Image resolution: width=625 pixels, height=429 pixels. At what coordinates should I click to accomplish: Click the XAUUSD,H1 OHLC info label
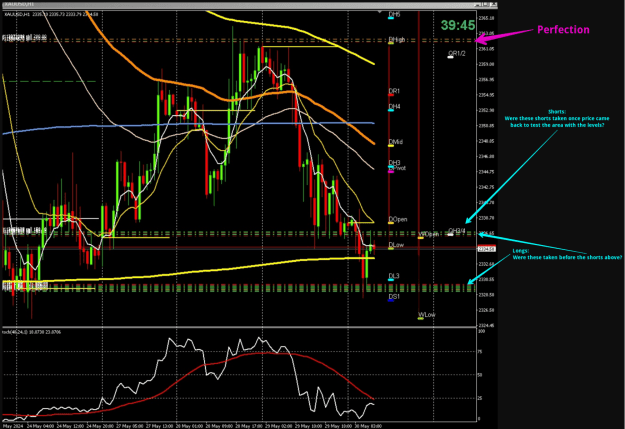tap(51, 14)
